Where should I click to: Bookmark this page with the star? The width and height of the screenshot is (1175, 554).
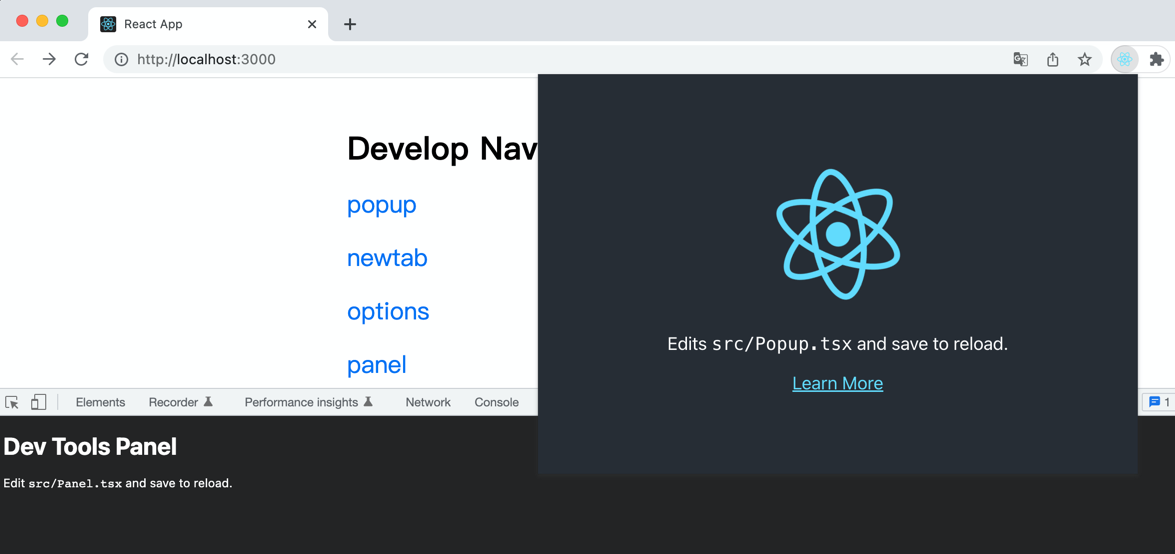[x=1084, y=59]
